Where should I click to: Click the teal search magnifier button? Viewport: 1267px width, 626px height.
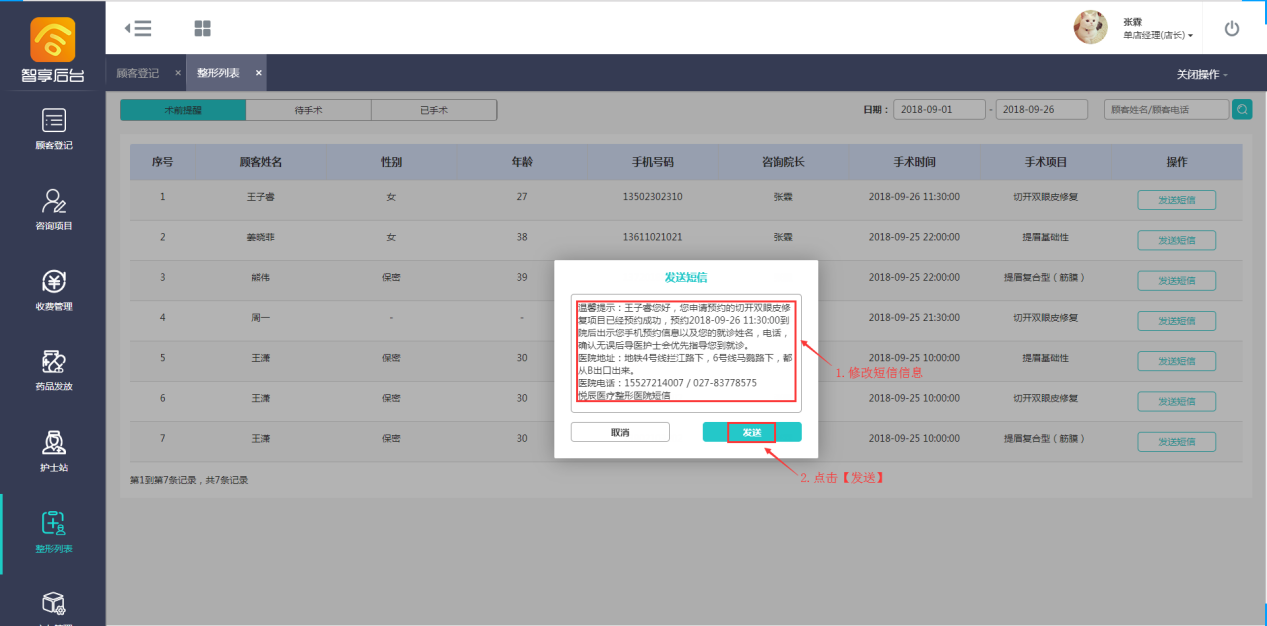click(1241, 109)
